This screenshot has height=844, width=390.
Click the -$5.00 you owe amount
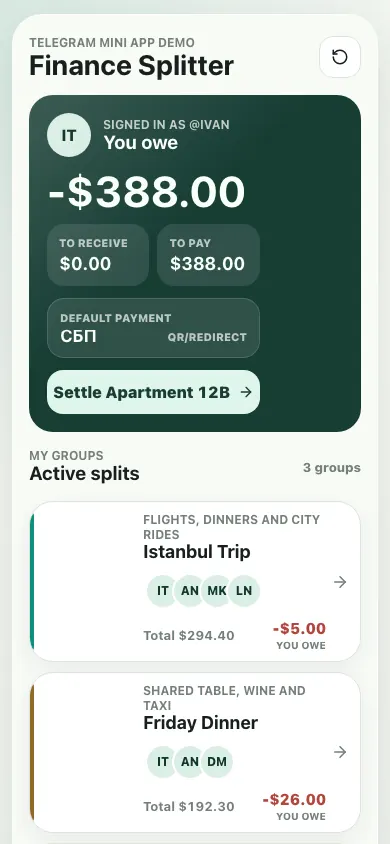[x=299, y=628]
